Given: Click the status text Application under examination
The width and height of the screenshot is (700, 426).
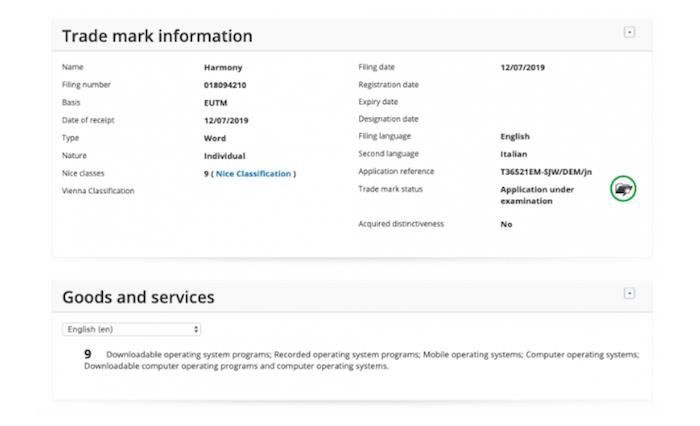Looking at the screenshot, I should tap(537, 195).
